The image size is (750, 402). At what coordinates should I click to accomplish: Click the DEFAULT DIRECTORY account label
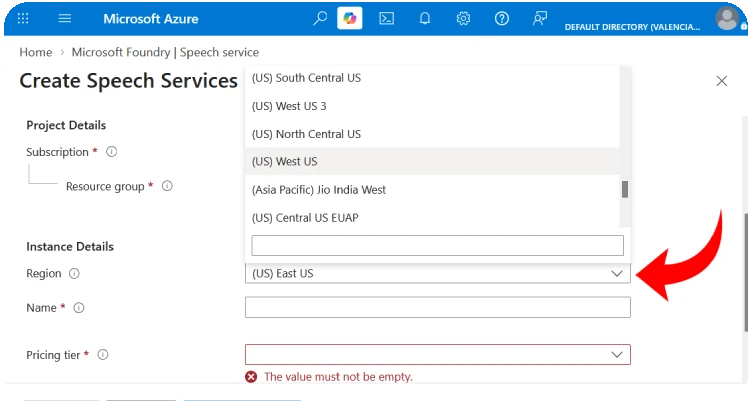pyautogui.click(x=632, y=27)
